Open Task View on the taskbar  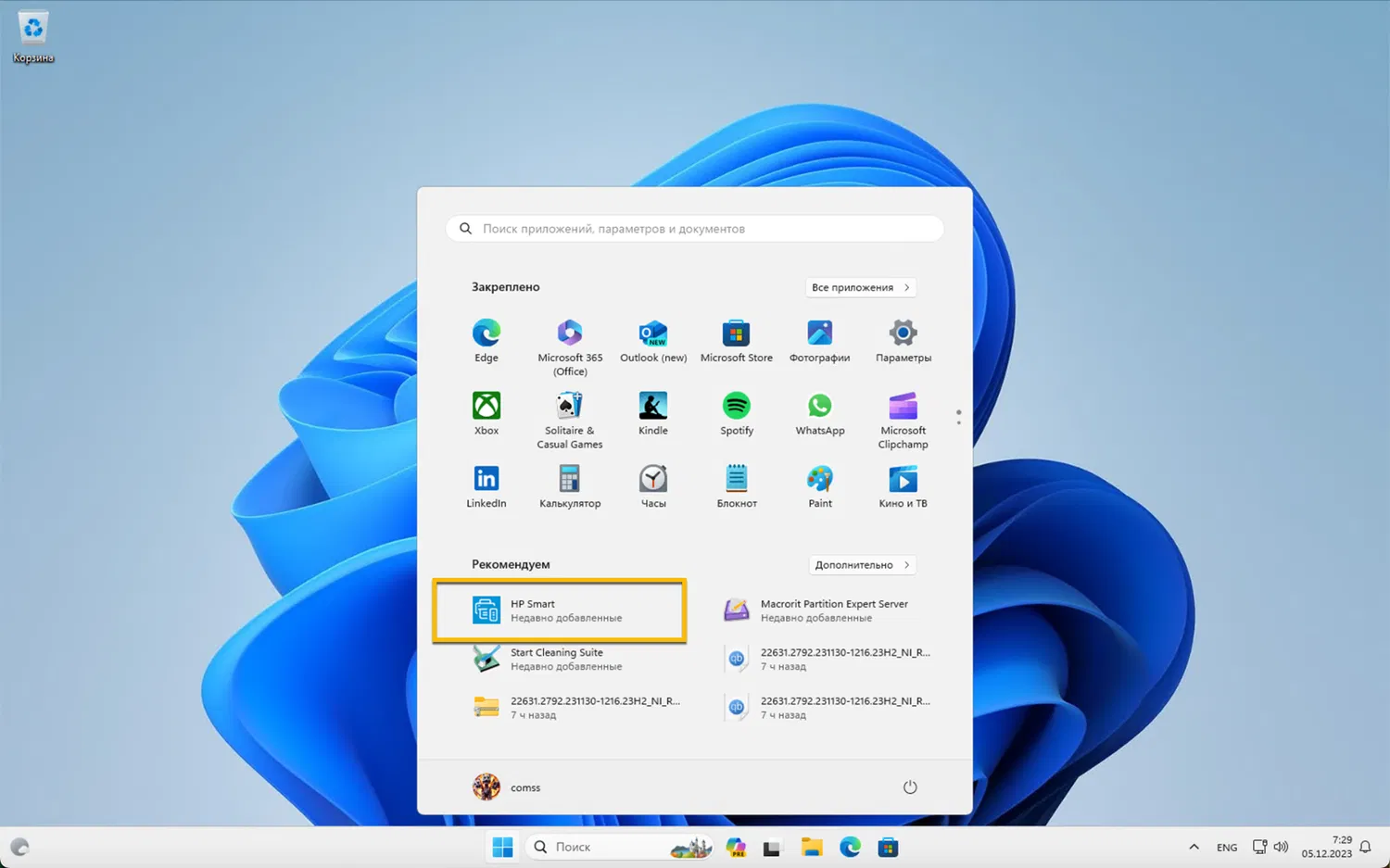tap(772, 847)
